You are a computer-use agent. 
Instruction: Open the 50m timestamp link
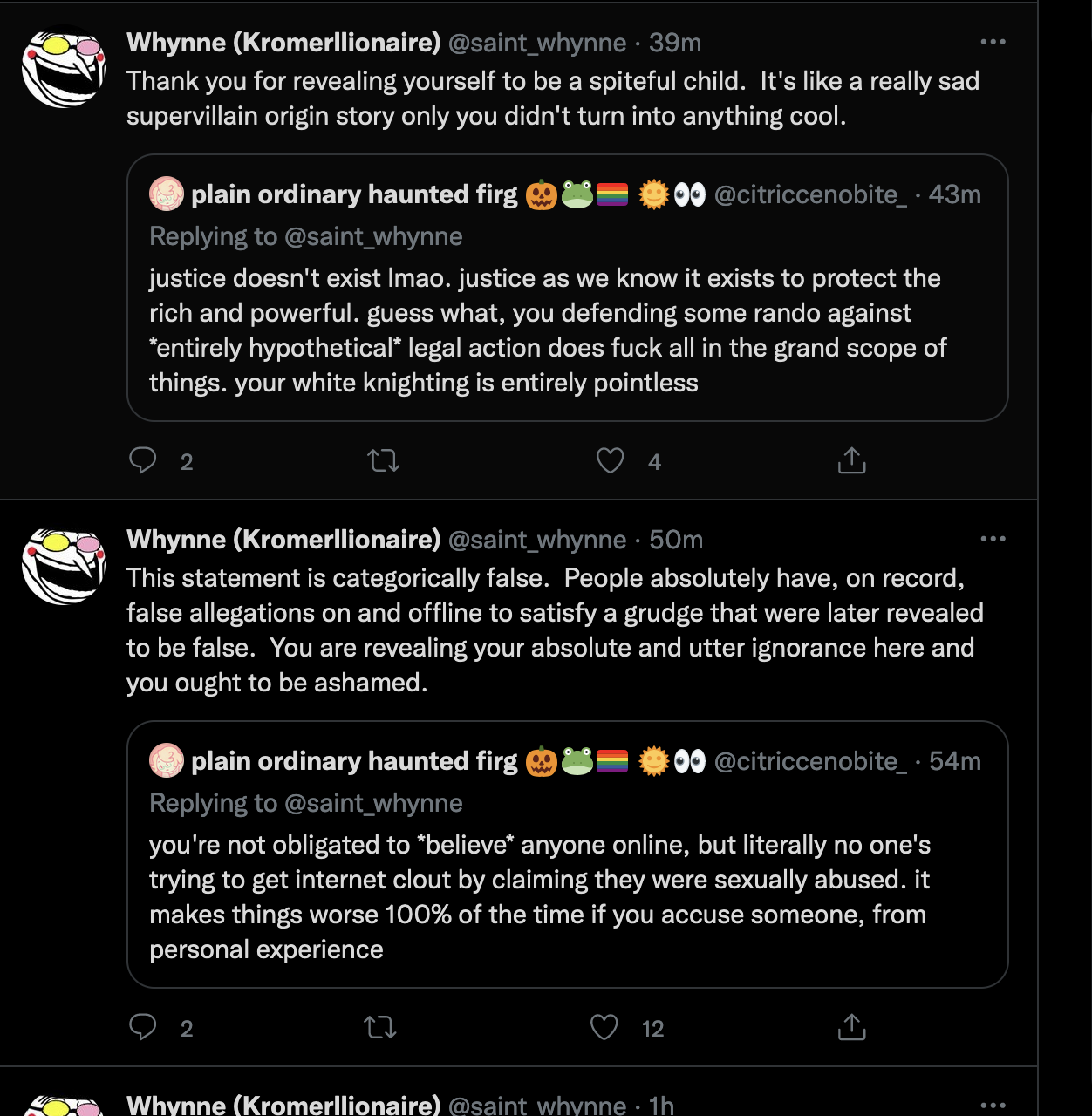click(676, 540)
